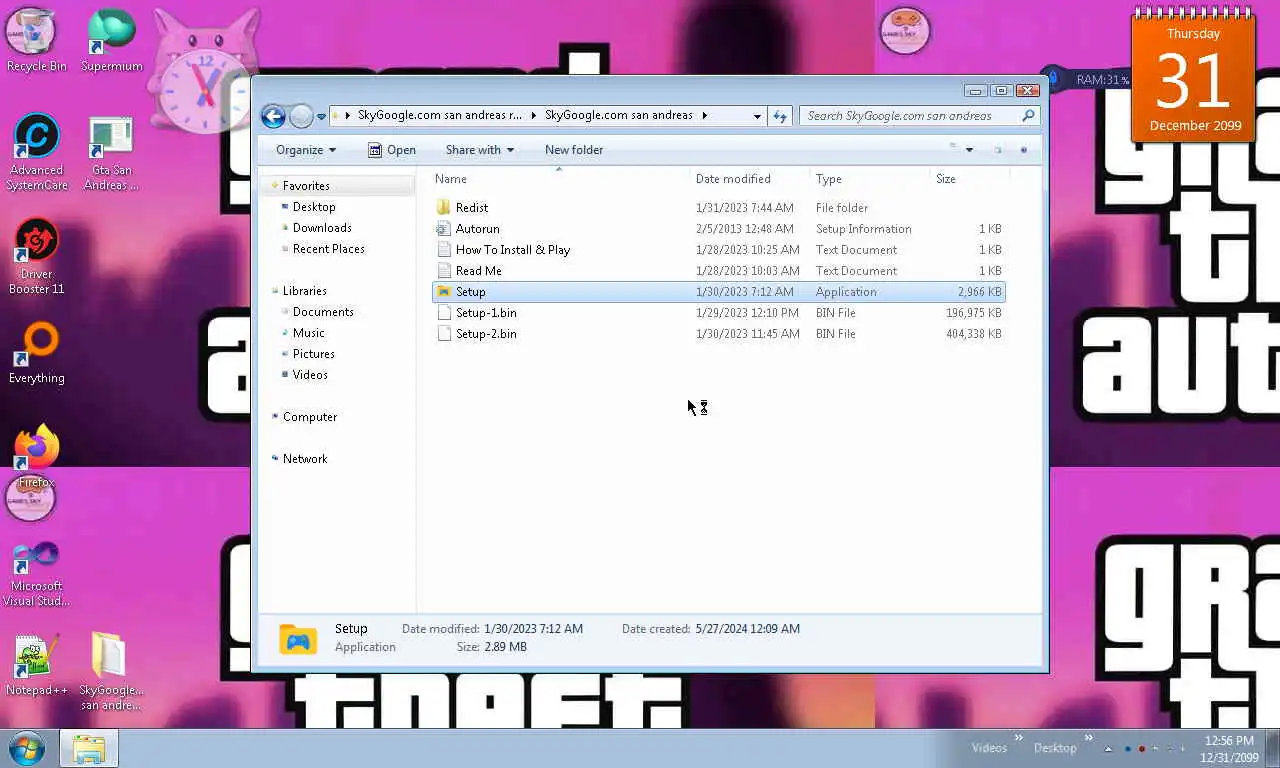
Task: Open SkyGoogle san andreas desktop folder
Action: coord(111,671)
